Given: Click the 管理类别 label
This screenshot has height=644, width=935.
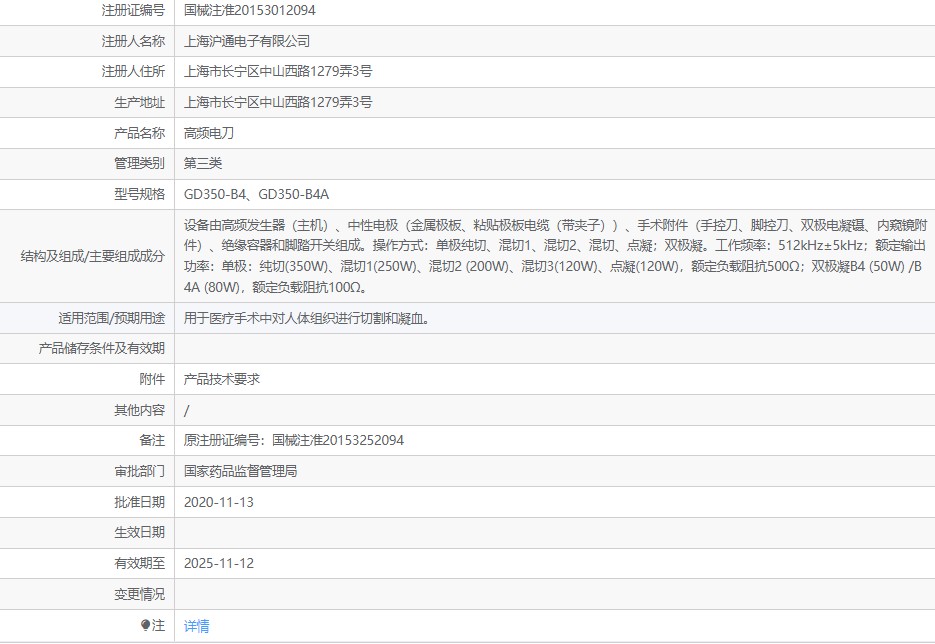Looking at the screenshot, I should pos(140,163).
